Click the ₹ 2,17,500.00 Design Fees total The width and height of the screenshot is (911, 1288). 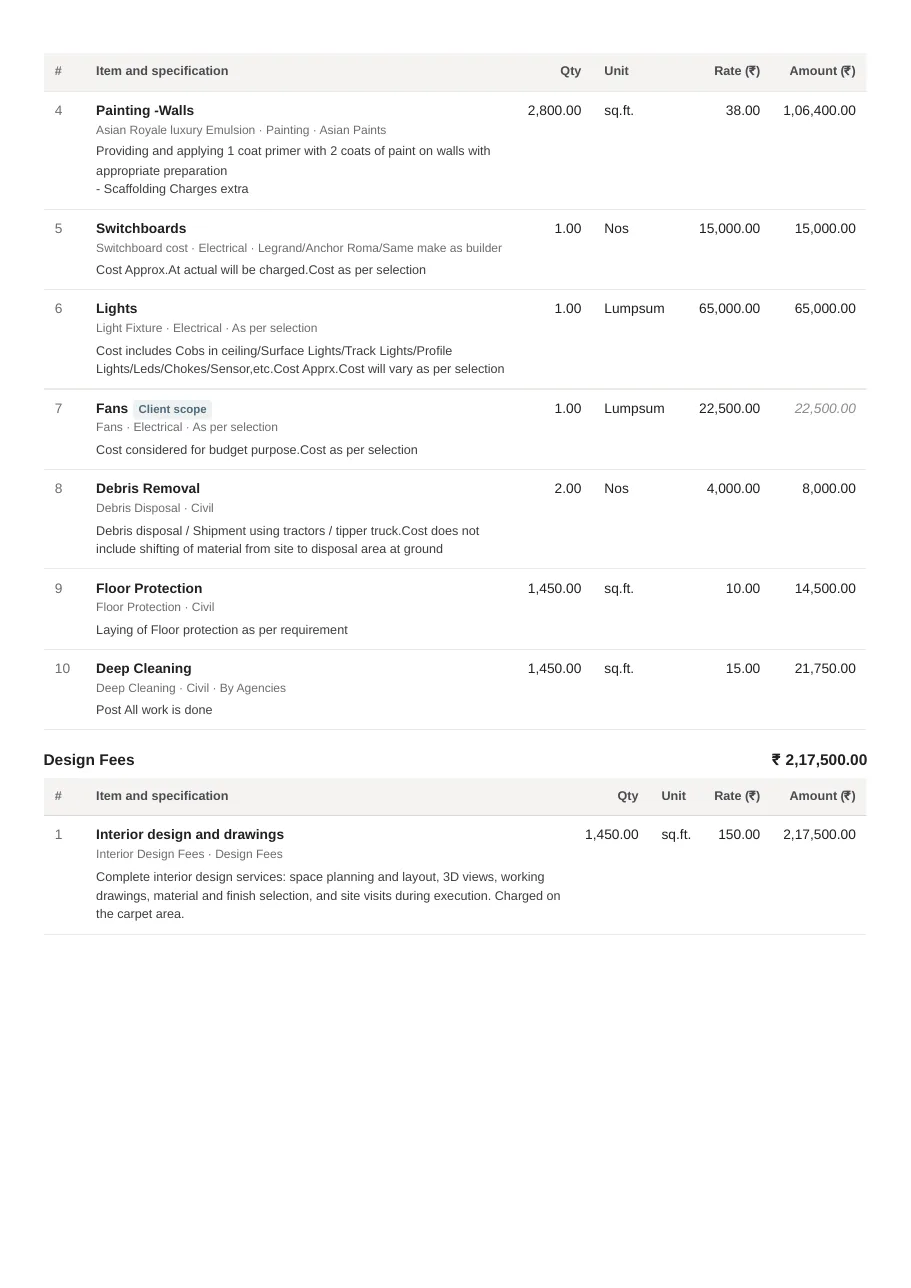pos(819,760)
